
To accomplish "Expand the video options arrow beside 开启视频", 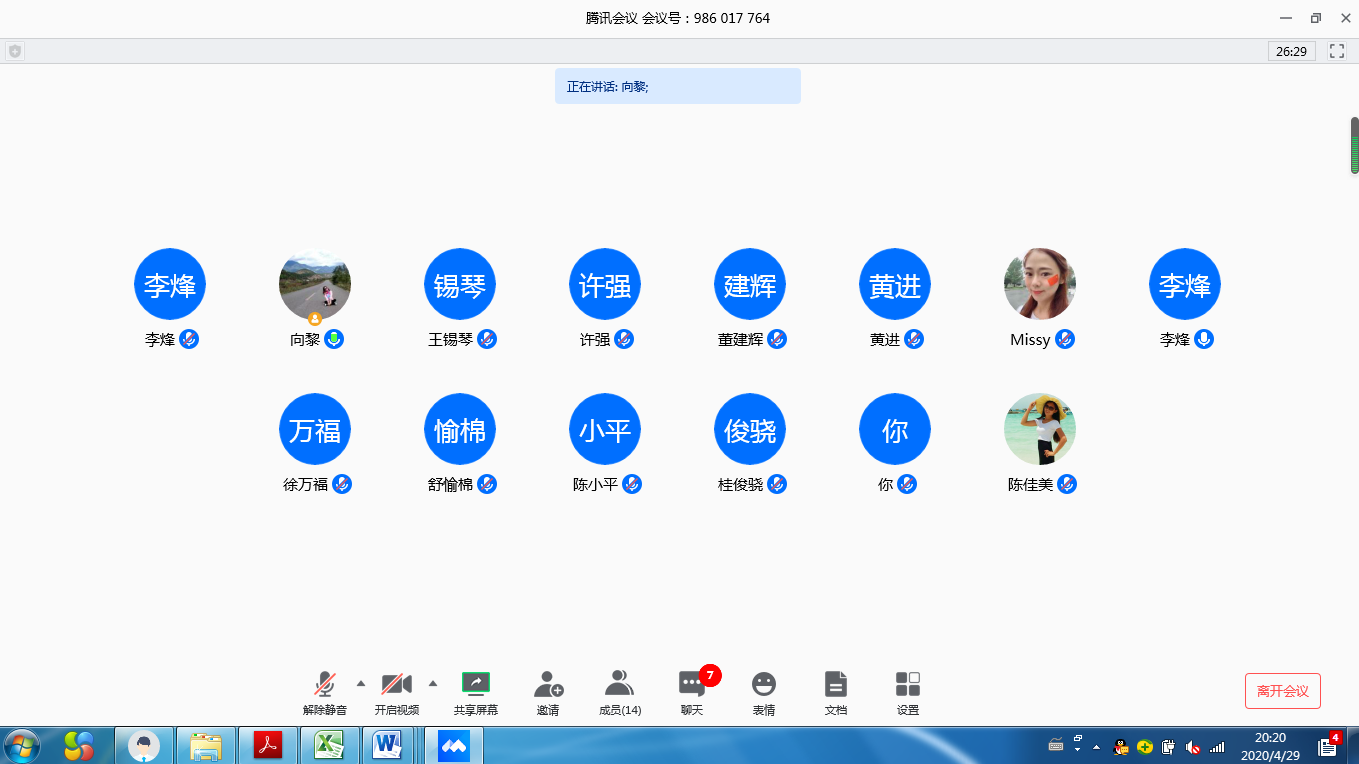I will tap(433, 684).
